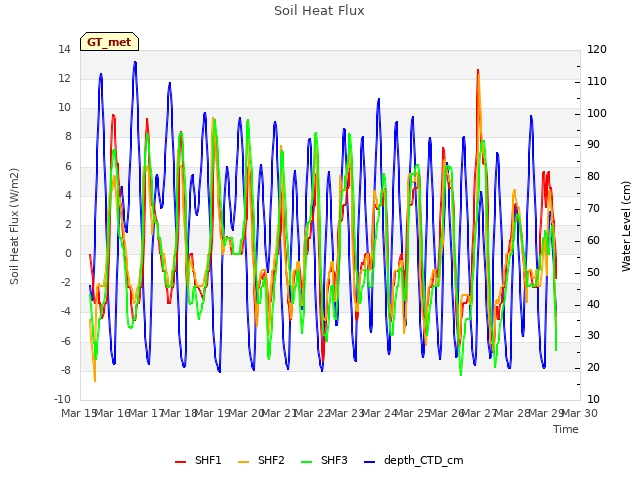This screenshot has width=640, height=480.
Task: Toggle the SHF3 legend entry
Action: click(x=324, y=460)
